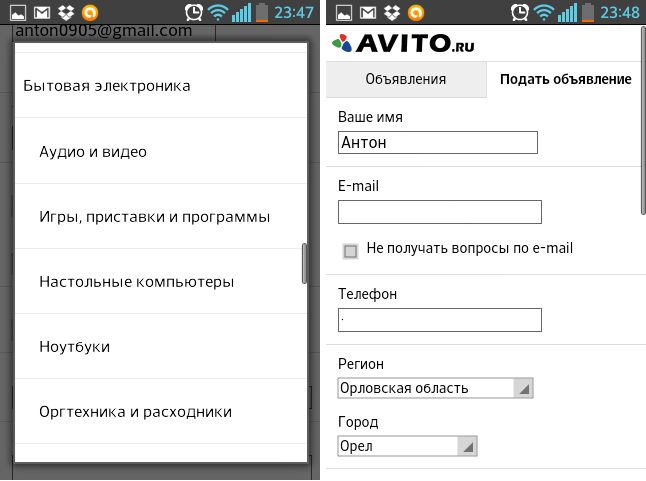The image size is (646, 481).
Task: Tick Не получать вопросы по e-mail checkbox
Action: (x=350, y=251)
